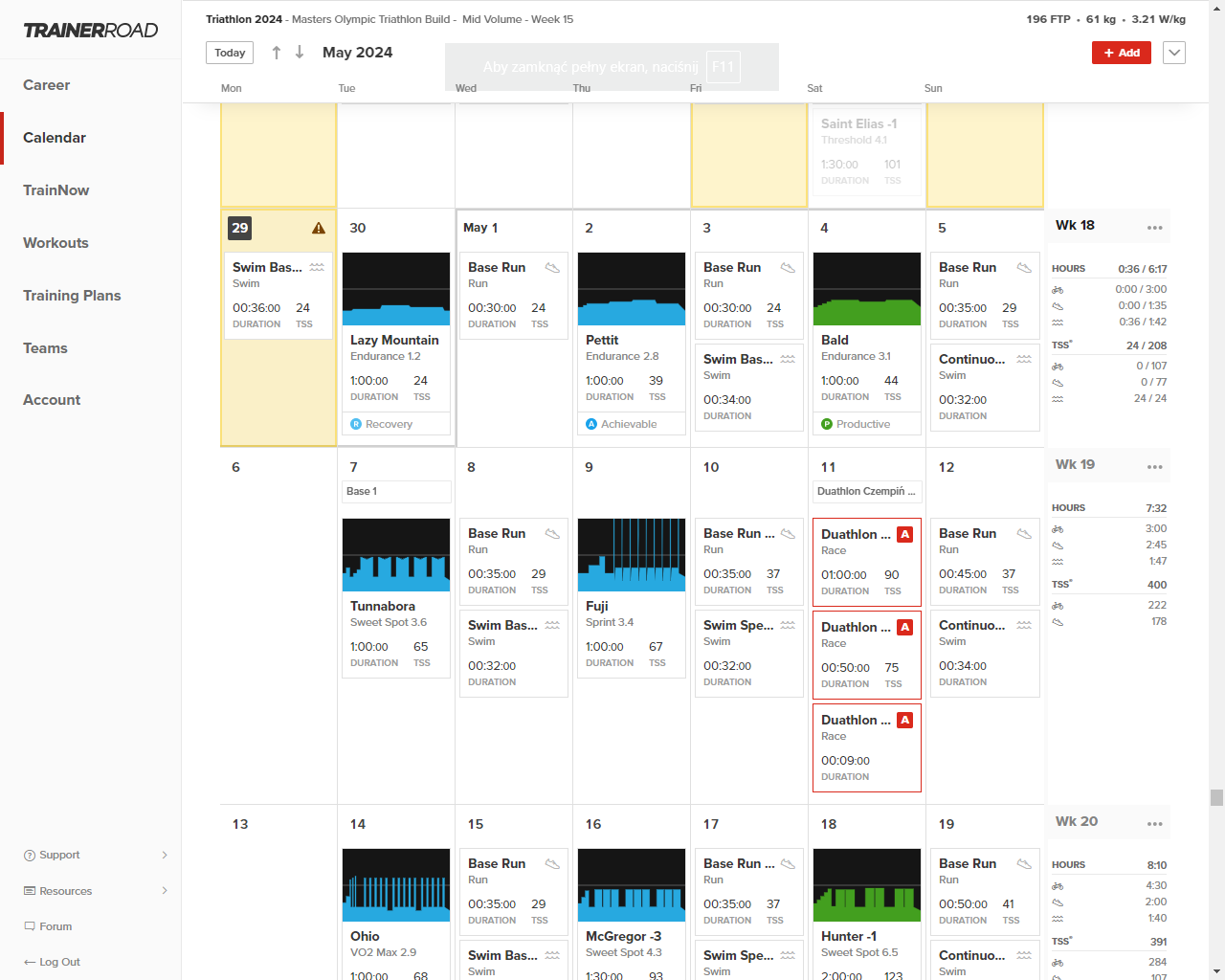Expand the Resources submenu

pyautogui.click(x=165, y=891)
